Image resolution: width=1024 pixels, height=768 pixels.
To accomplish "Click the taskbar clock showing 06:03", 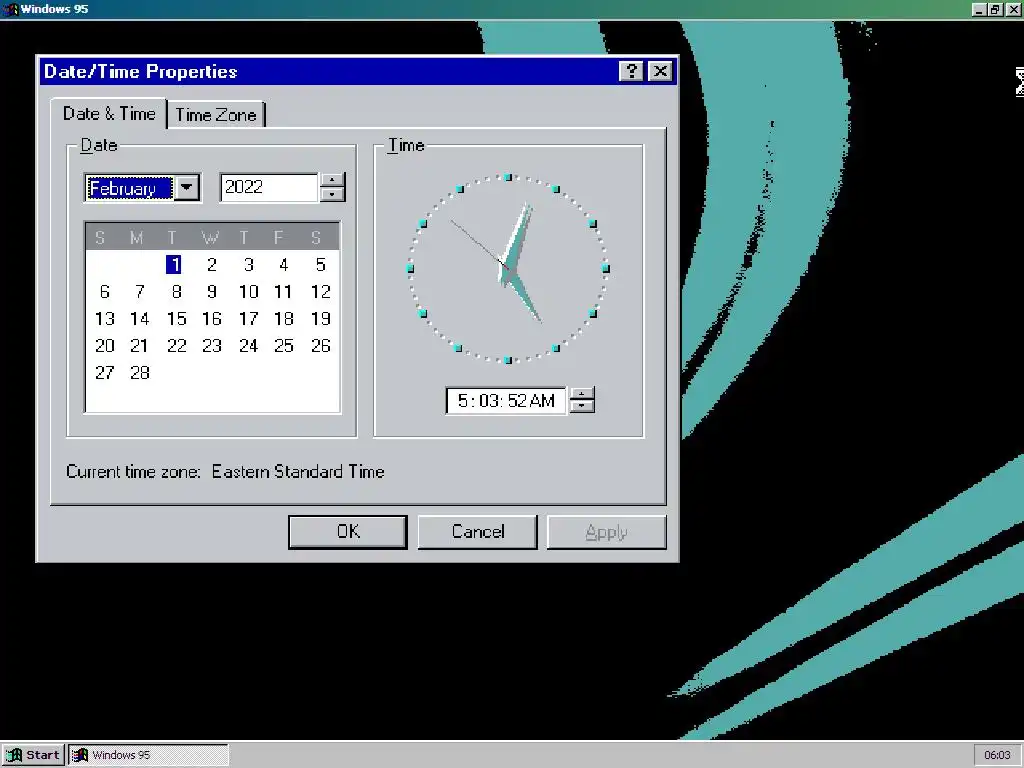I will pos(997,755).
